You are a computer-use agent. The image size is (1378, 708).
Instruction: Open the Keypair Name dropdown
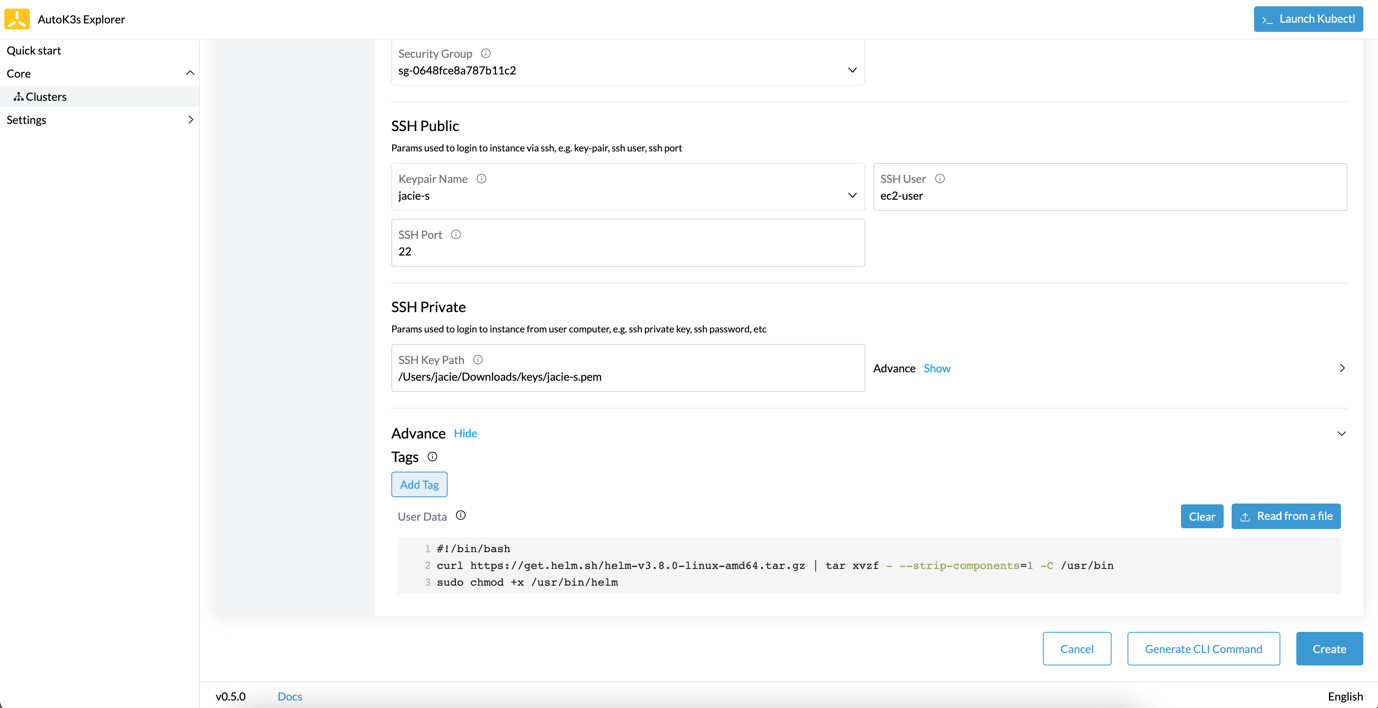coord(852,195)
